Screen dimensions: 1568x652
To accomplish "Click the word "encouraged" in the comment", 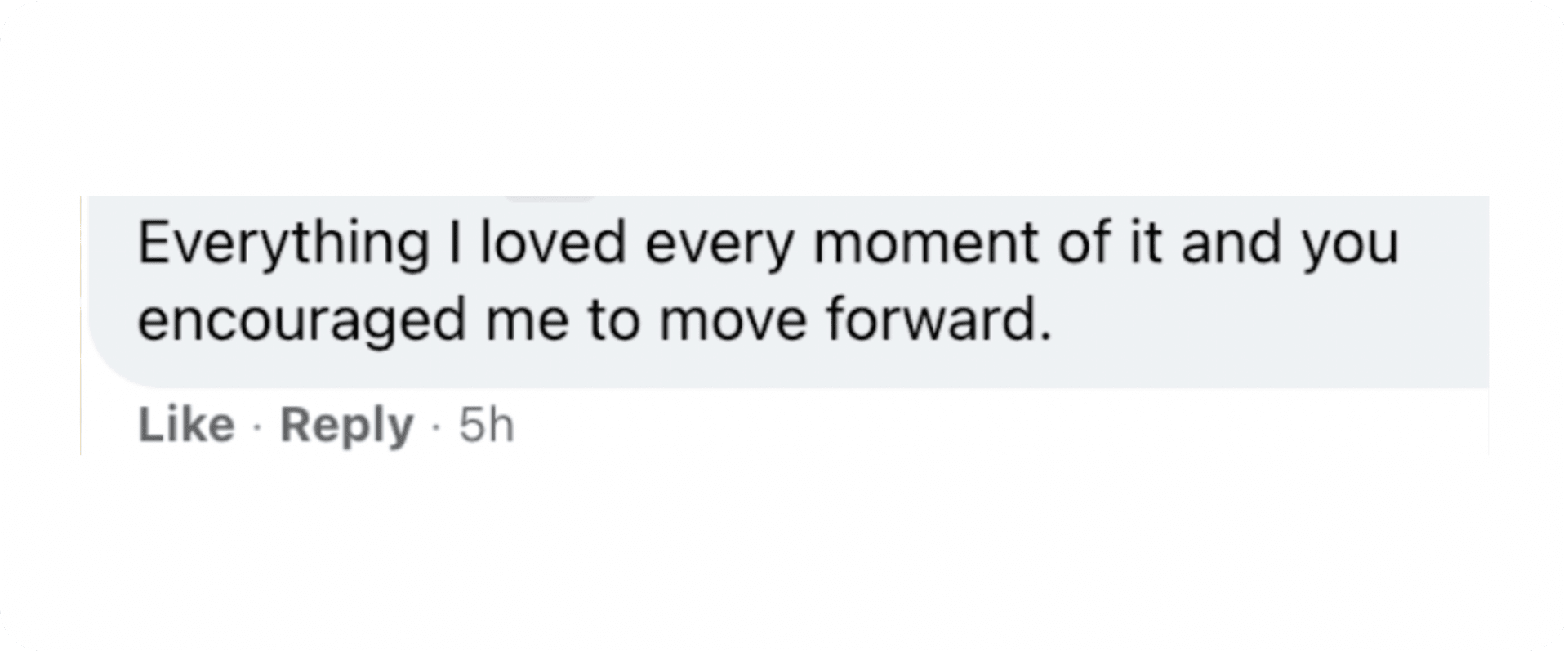I will pos(301,320).
